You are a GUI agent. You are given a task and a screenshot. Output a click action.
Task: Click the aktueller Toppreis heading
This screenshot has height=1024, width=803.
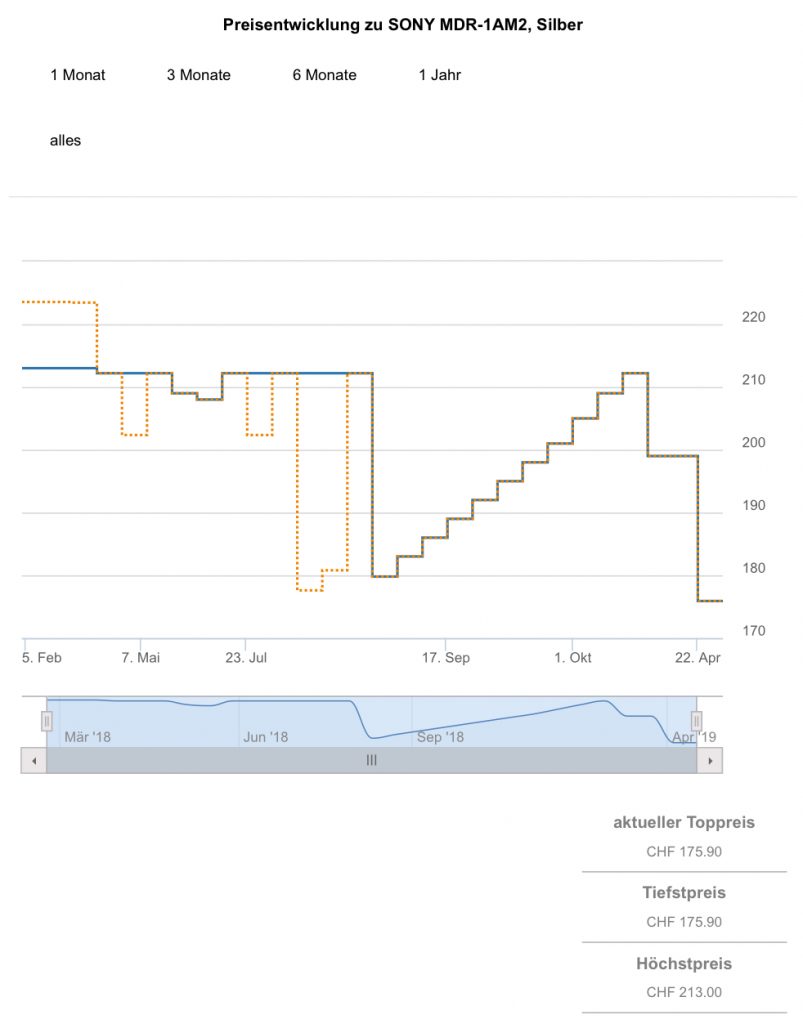[684, 823]
